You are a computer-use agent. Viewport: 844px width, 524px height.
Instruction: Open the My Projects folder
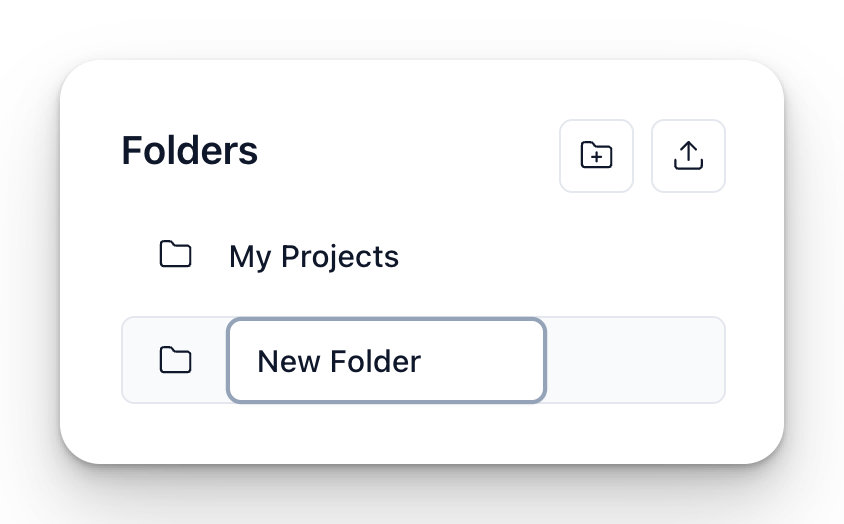(x=313, y=257)
